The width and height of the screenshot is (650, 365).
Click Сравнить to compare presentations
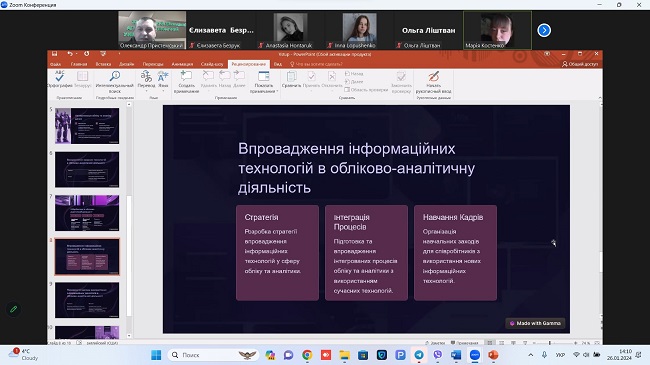tap(291, 79)
